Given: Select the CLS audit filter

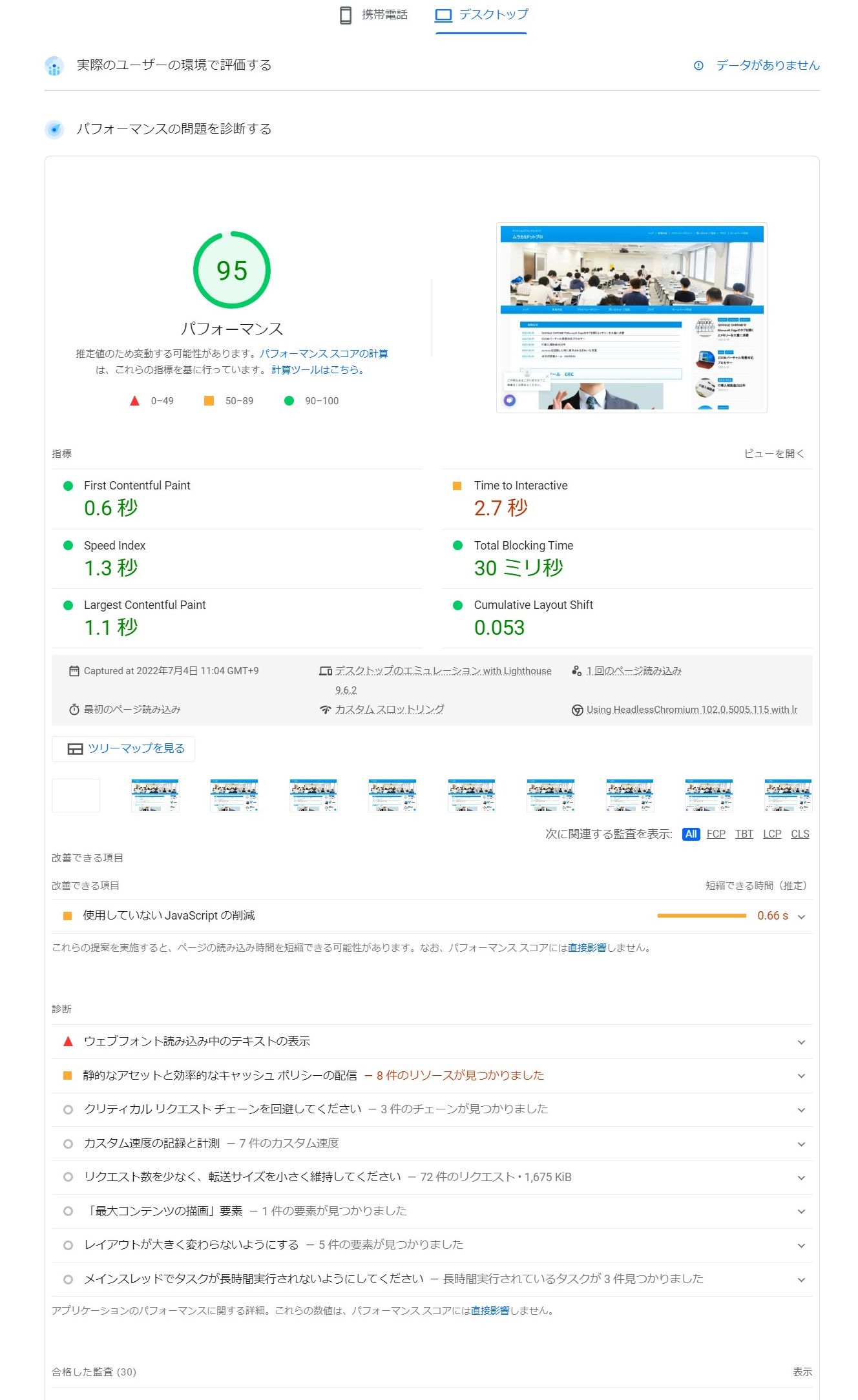Looking at the screenshot, I should click(x=800, y=834).
